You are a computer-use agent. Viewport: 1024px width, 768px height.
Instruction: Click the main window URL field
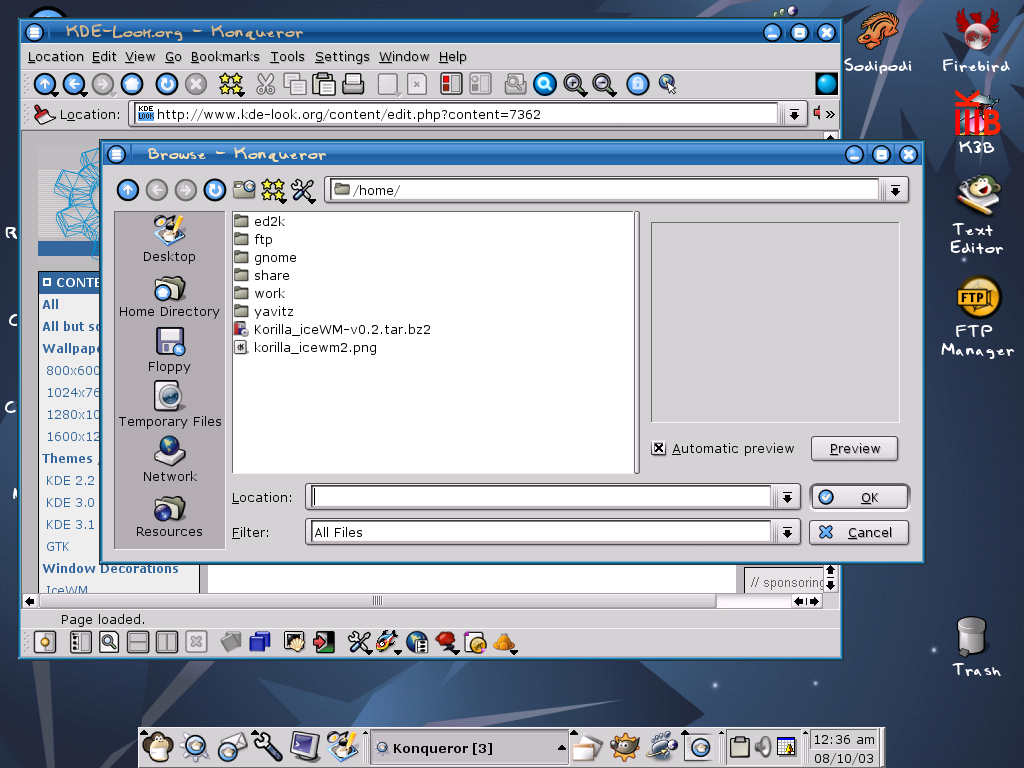(456, 114)
